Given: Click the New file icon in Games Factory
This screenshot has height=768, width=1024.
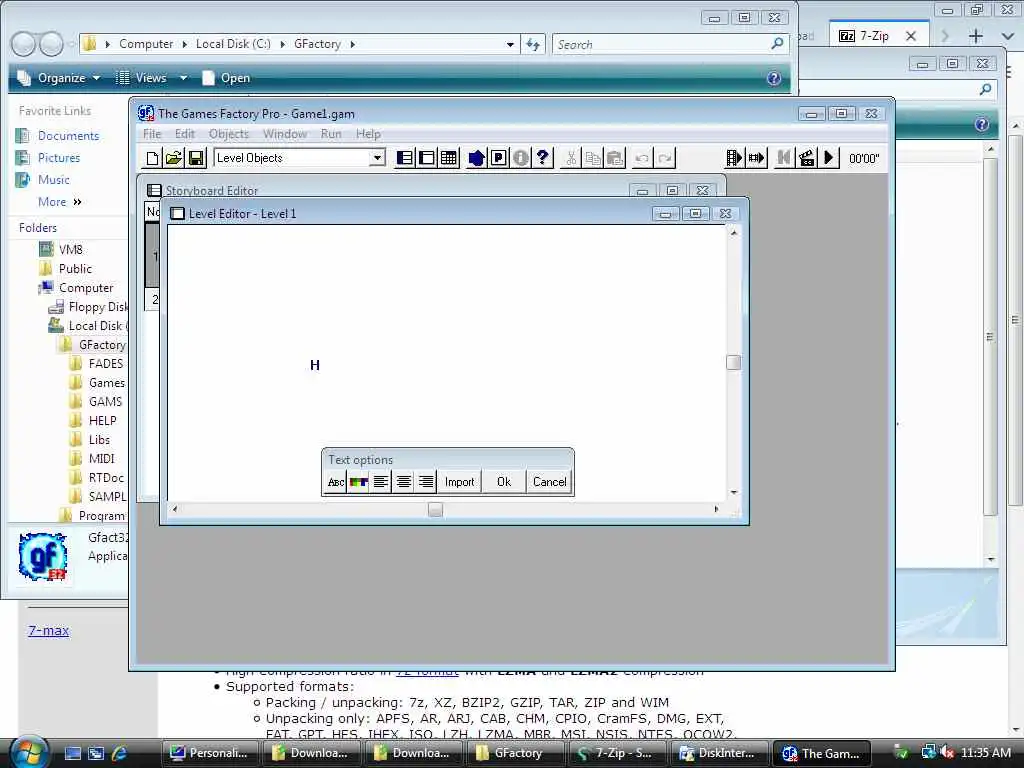Looking at the screenshot, I should 152,158.
